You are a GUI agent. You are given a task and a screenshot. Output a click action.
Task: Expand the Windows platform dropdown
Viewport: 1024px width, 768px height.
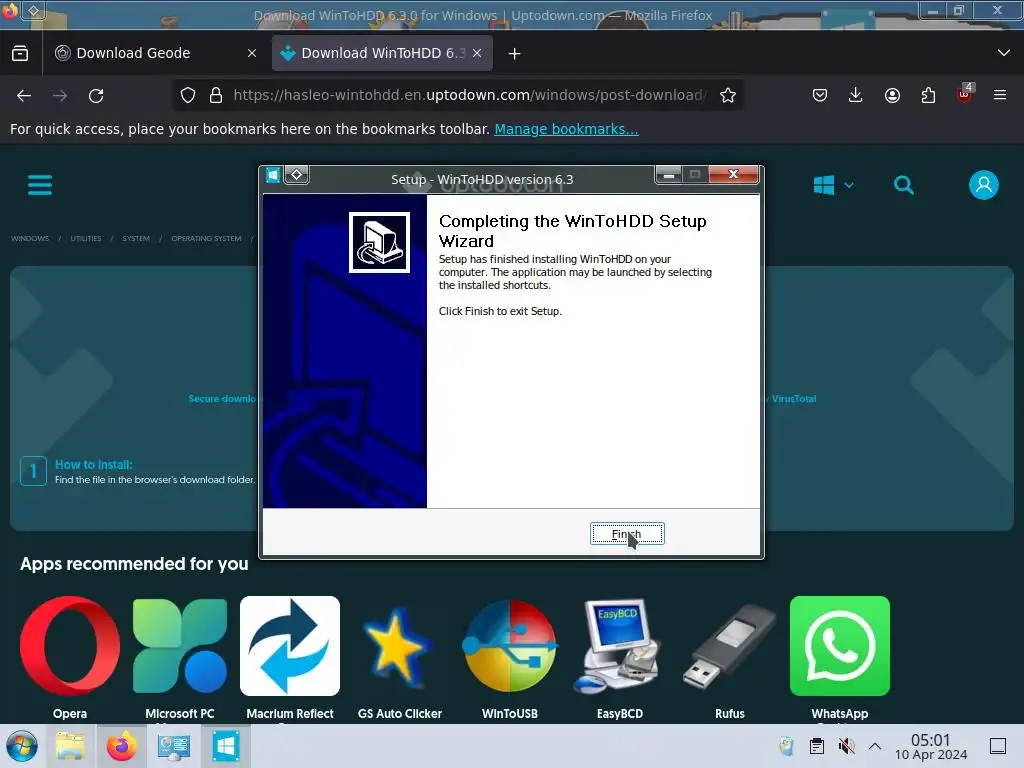pos(833,185)
